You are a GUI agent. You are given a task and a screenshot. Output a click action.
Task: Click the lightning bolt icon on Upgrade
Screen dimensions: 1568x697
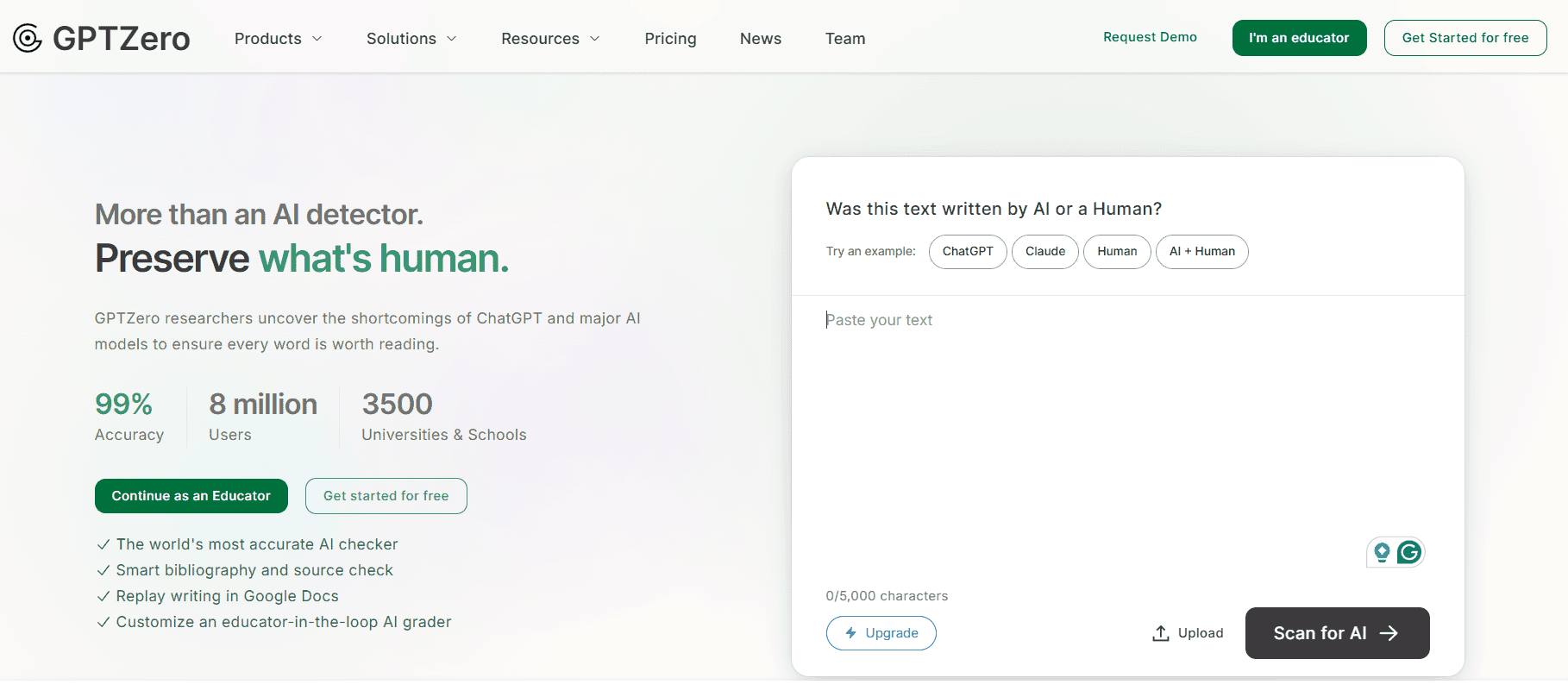point(850,633)
